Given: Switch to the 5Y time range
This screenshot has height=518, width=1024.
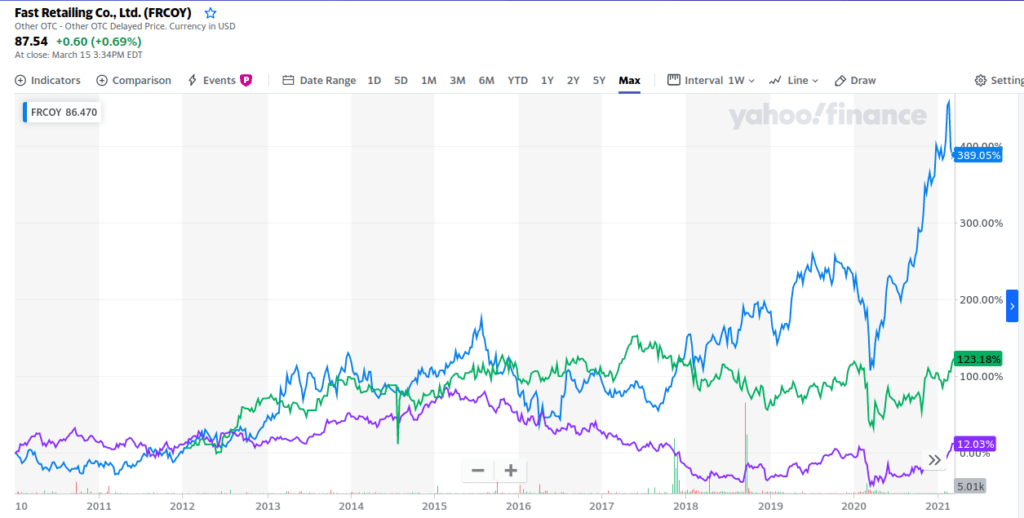Looking at the screenshot, I should 598,80.
